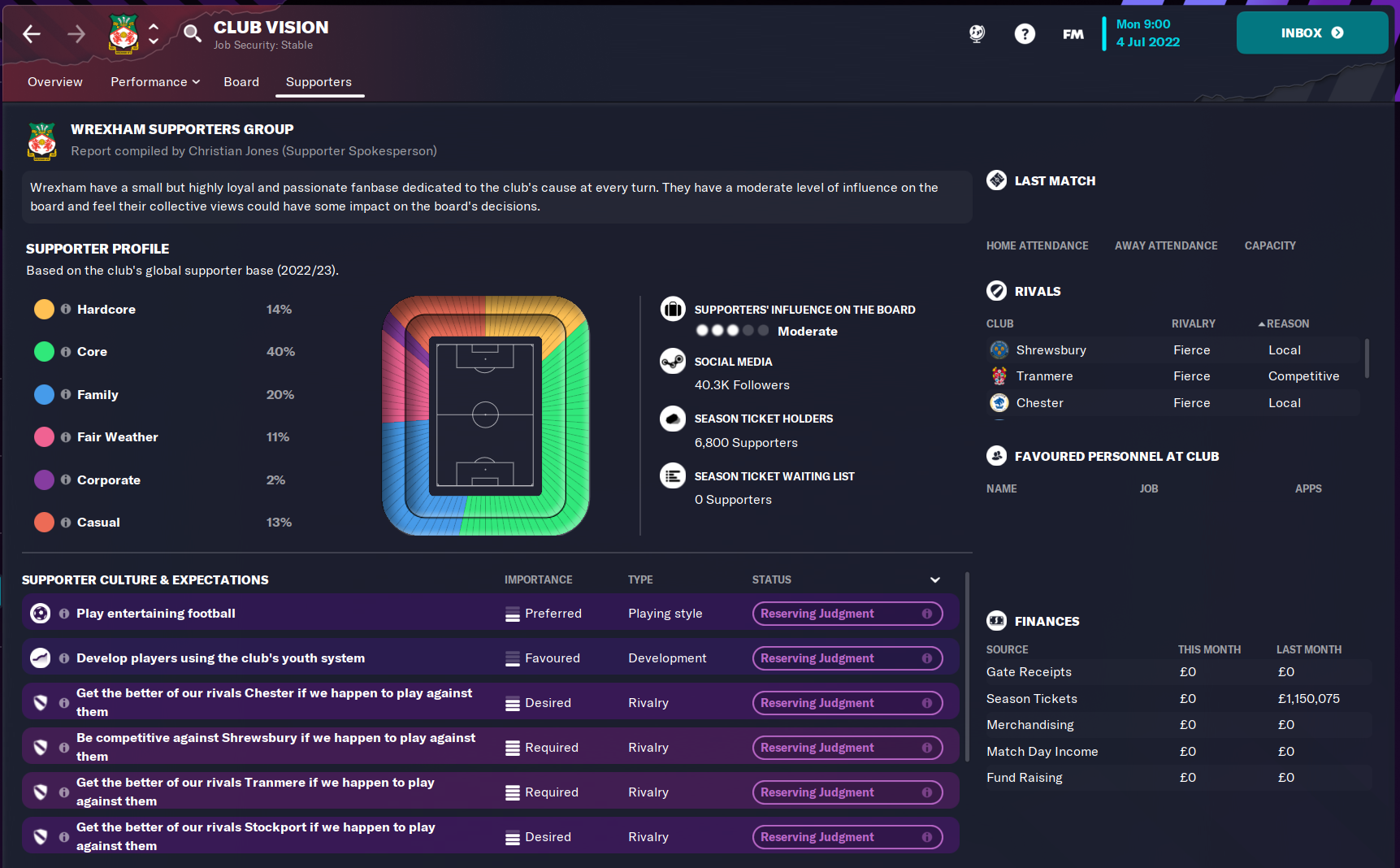Open status info for Play entertaining football
The width and height of the screenshot is (1400, 868).
(x=927, y=614)
